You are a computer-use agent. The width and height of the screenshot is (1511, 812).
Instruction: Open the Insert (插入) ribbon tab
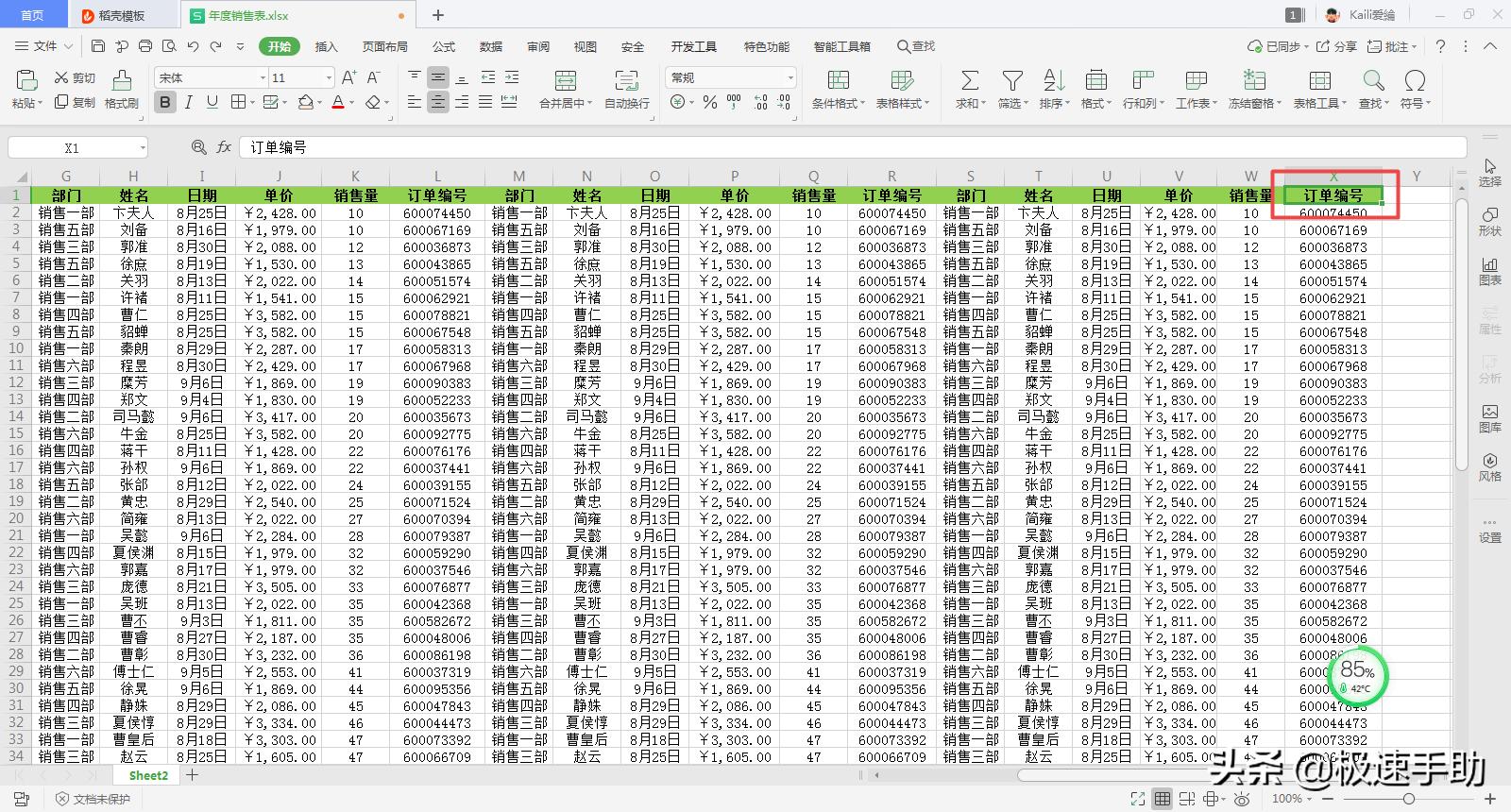[x=326, y=46]
